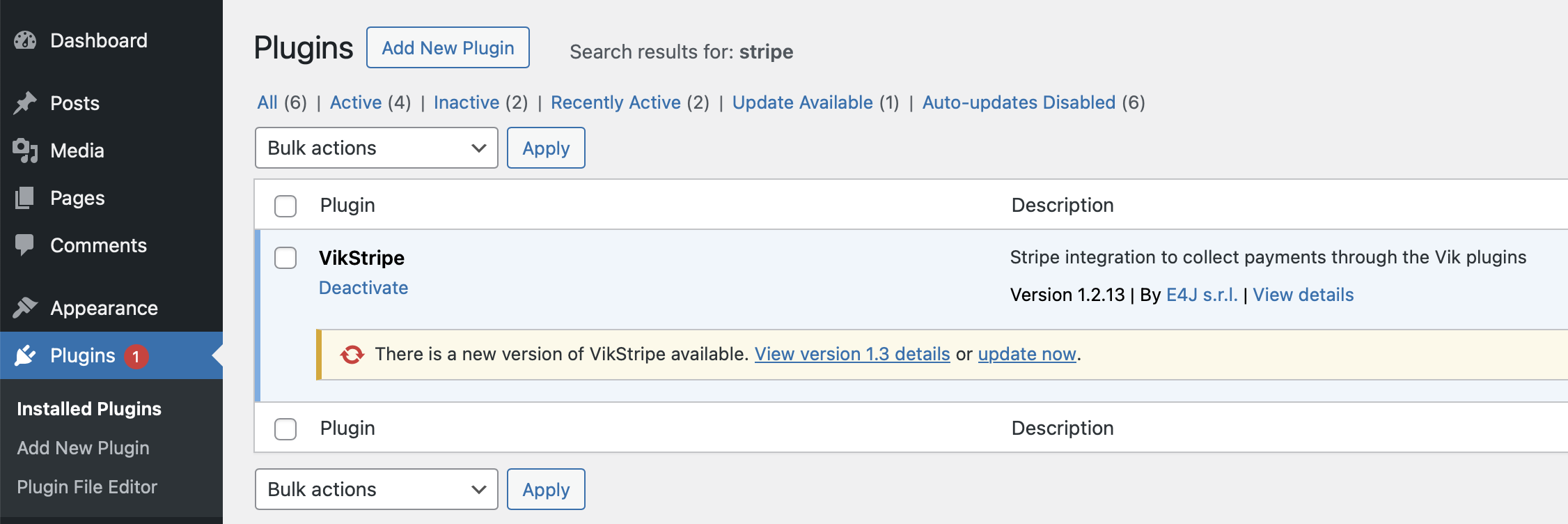Tick the VikStripe plugin checkbox
Screen dimensions: 1568x524
coord(285,258)
